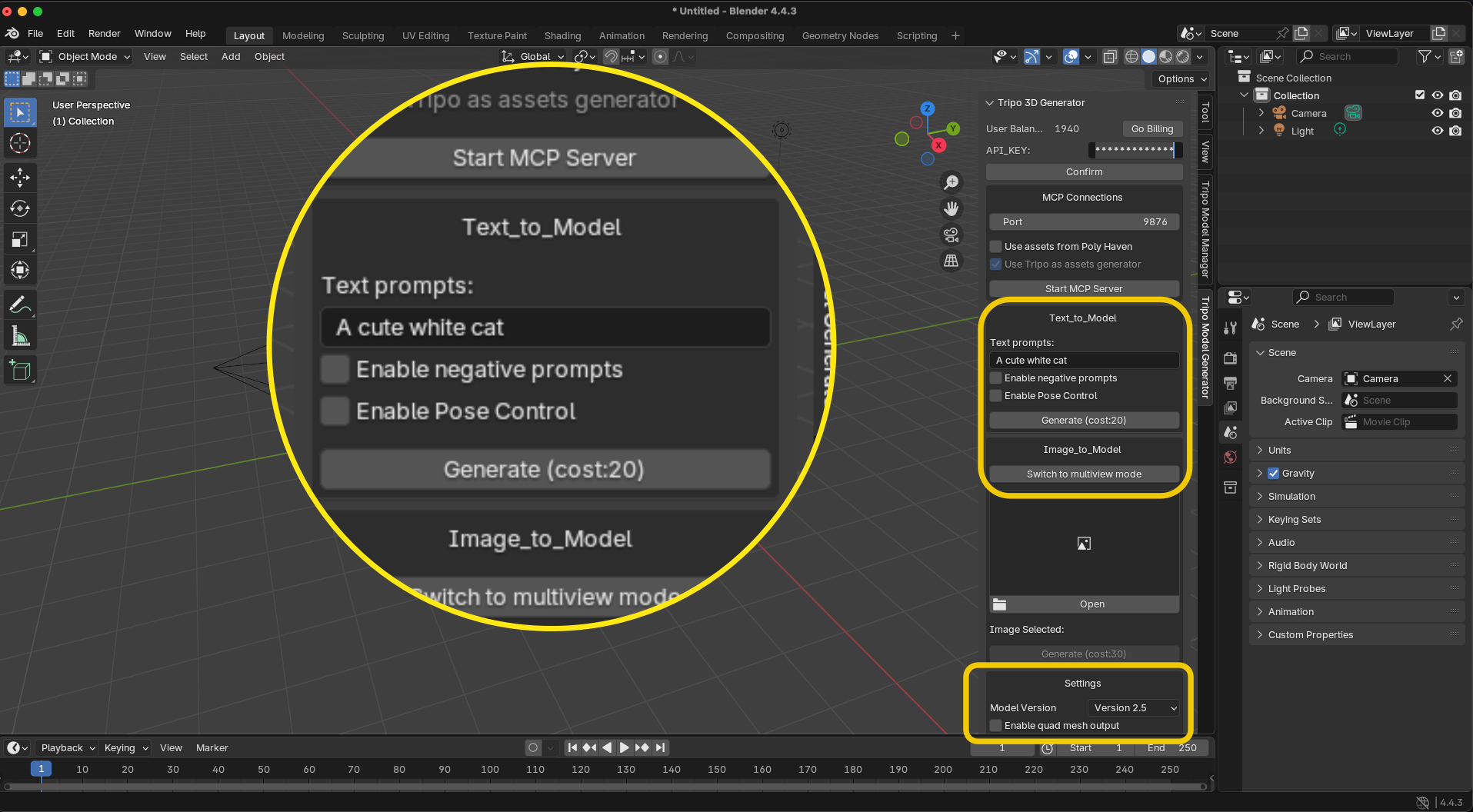Click the viewport pan hand icon

click(x=951, y=208)
